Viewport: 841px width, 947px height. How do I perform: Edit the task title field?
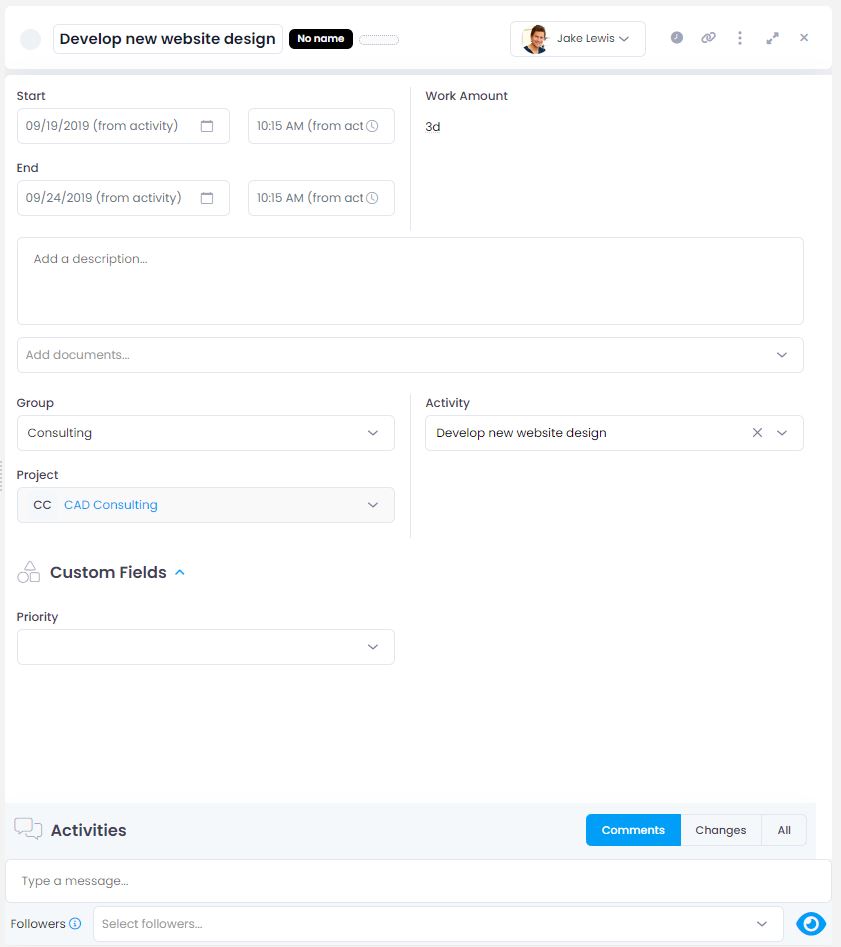[167, 39]
